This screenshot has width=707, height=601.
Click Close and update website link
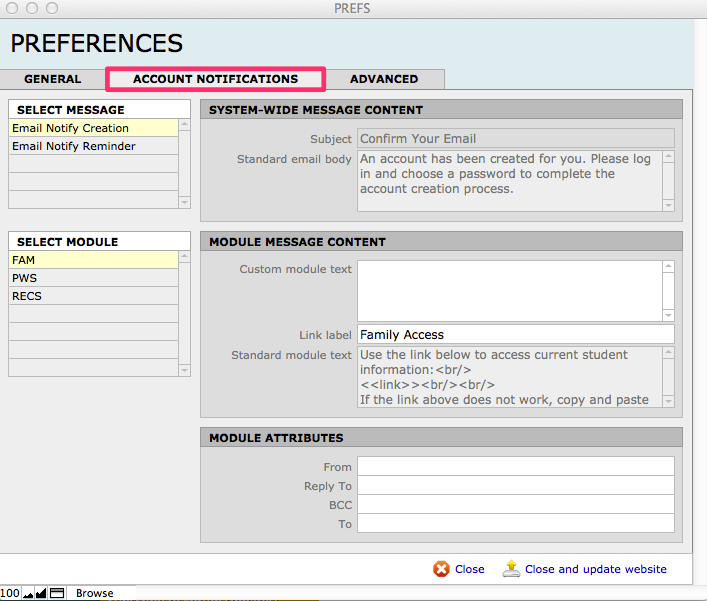click(x=595, y=569)
